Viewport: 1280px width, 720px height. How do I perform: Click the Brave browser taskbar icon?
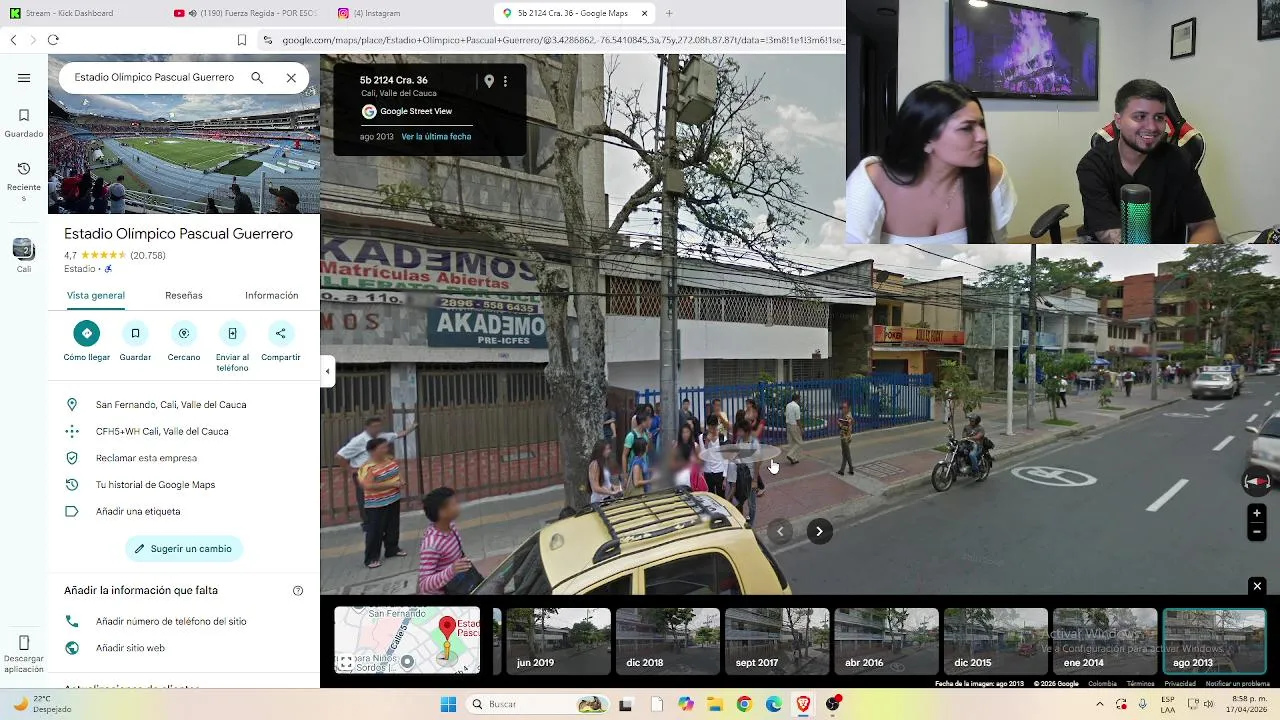pyautogui.click(x=803, y=704)
